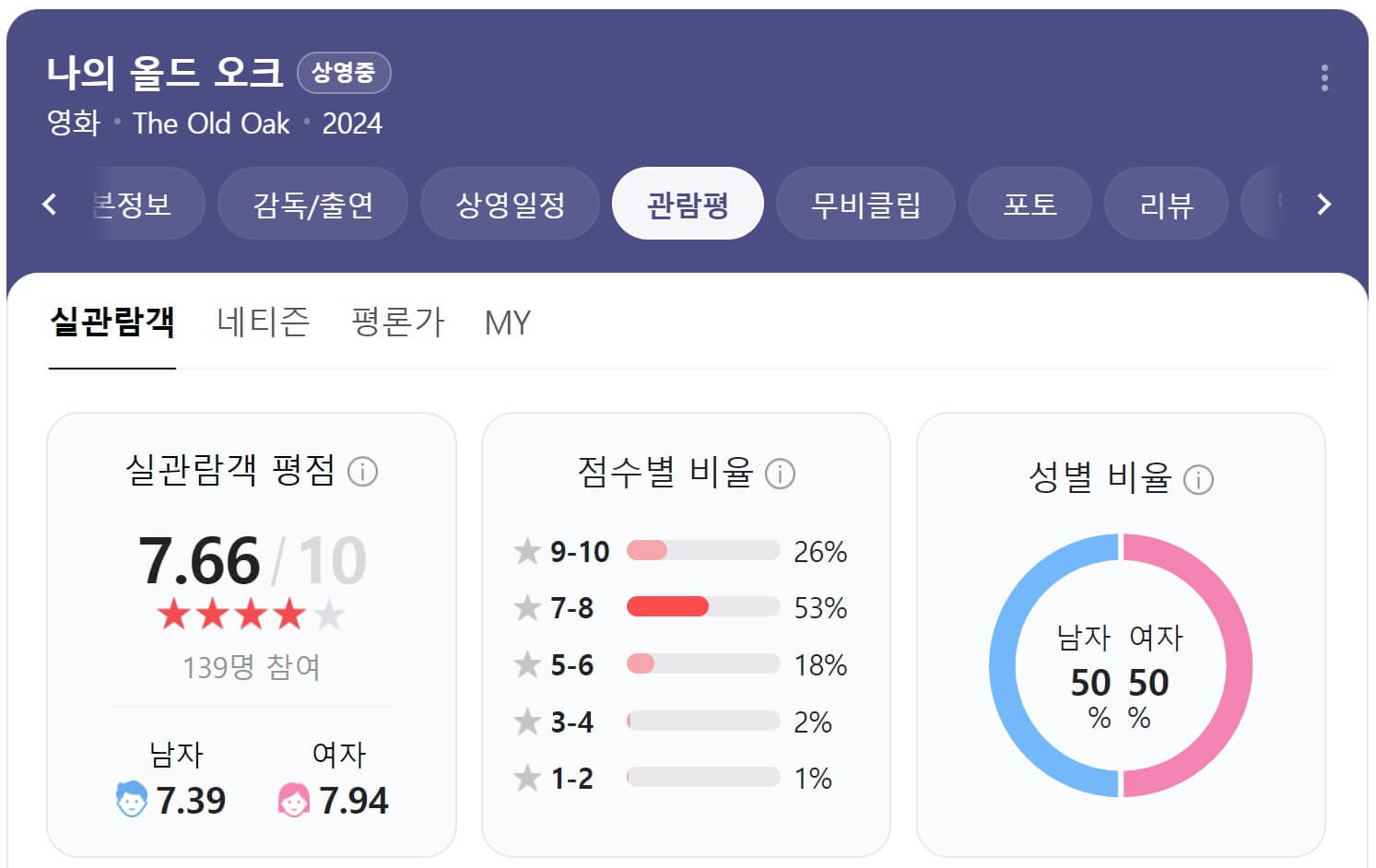Open the 감독/출연 section
The height and width of the screenshot is (868, 1376).
312,204
